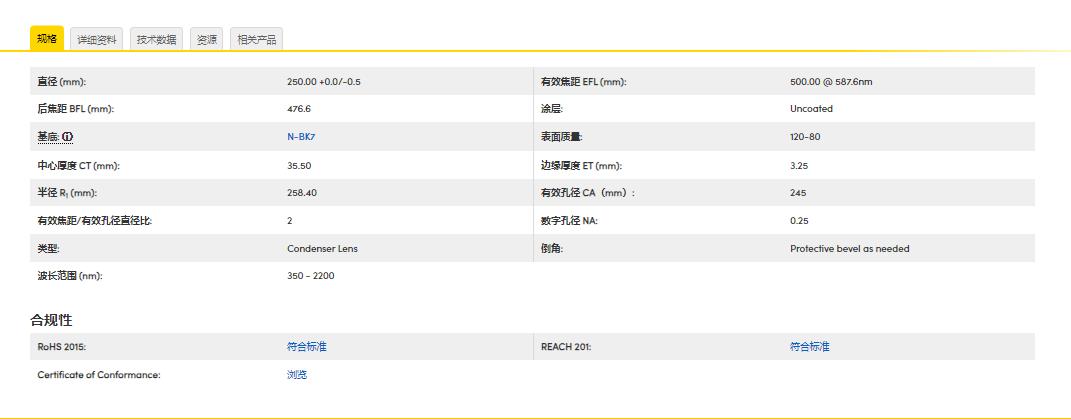Click the radius value 258.40
The image size is (1071, 419).
point(302,193)
